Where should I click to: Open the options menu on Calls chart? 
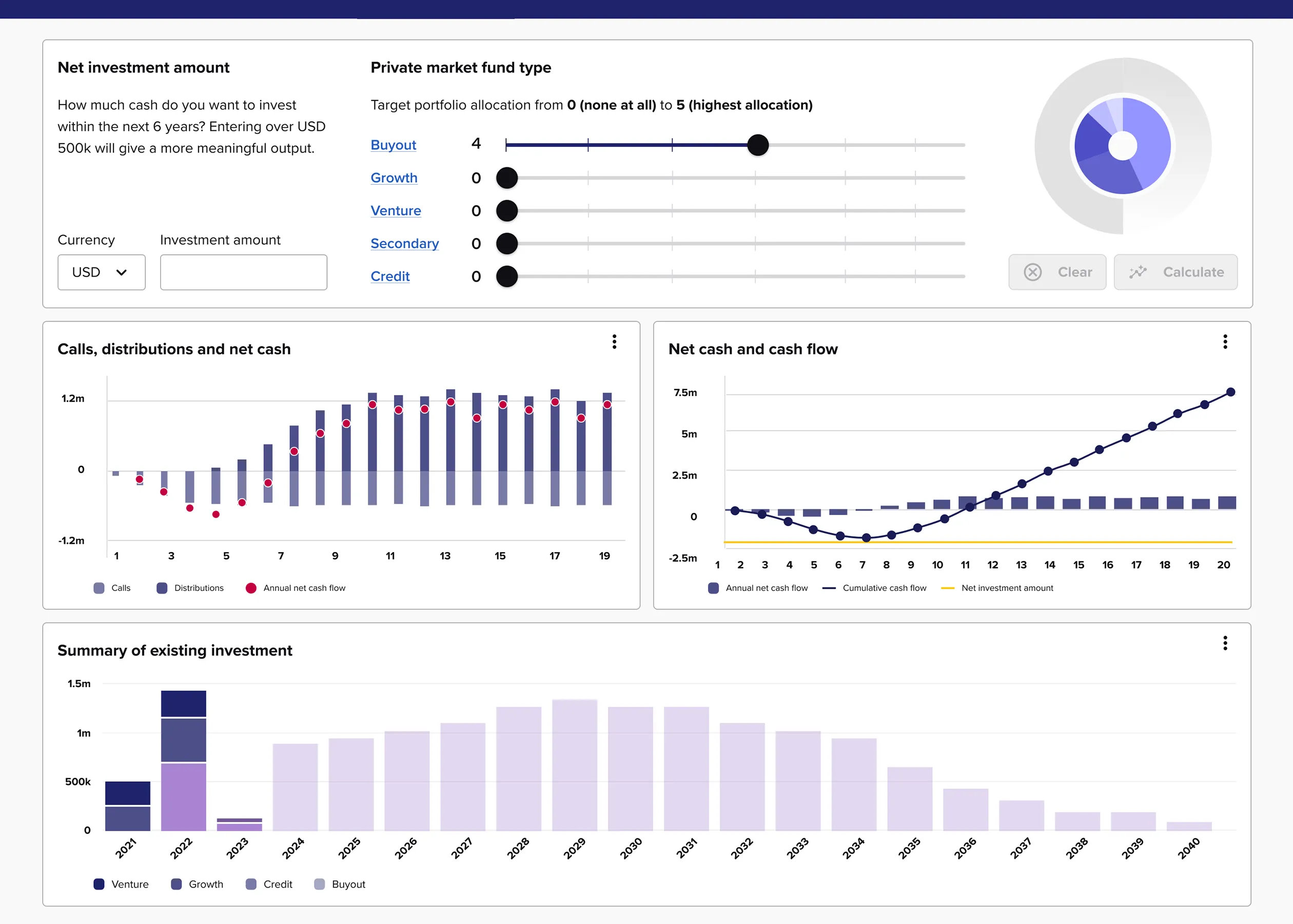pyautogui.click(x=614, y=341)
